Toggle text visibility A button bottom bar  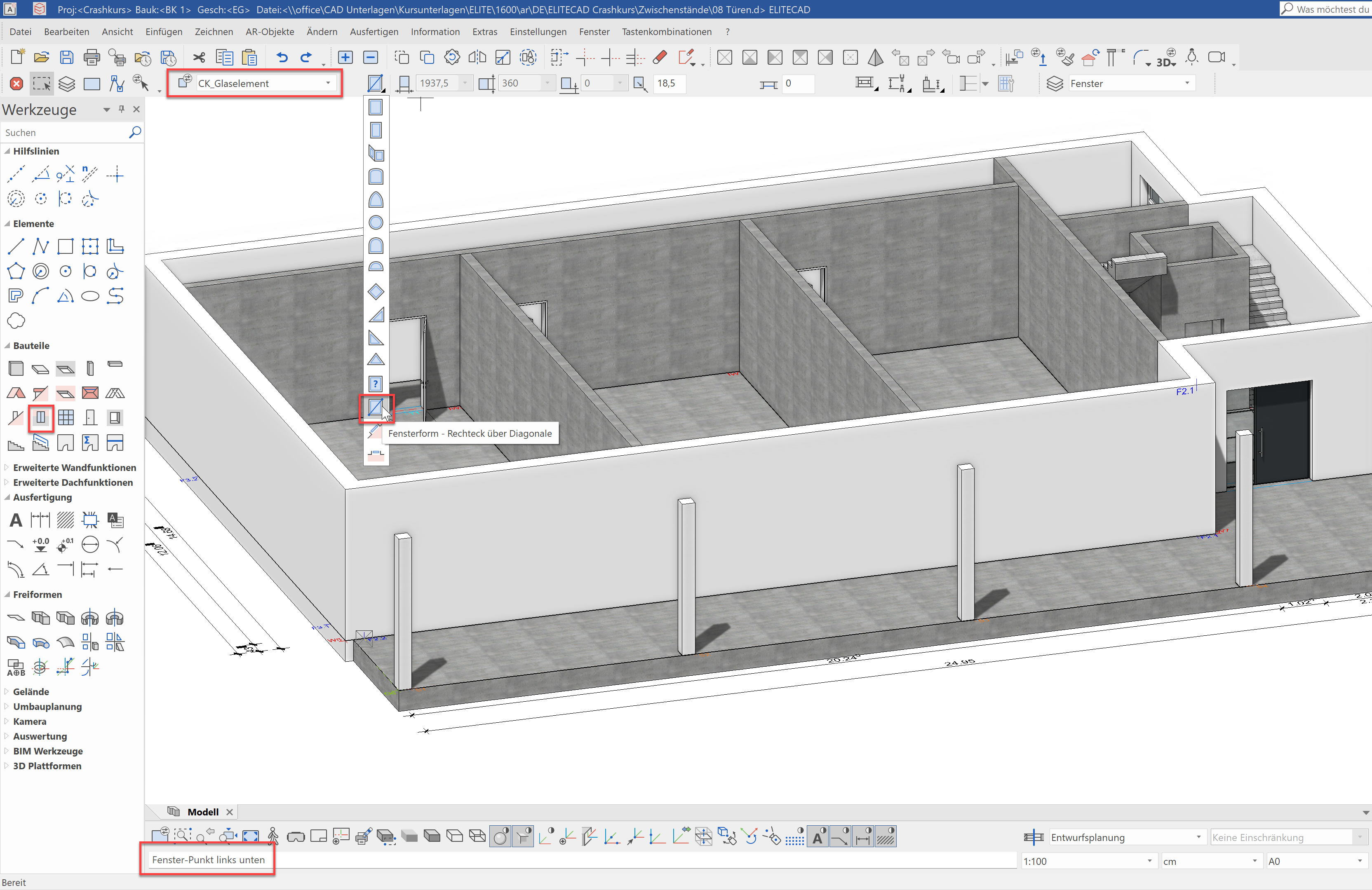click(818, 836)
